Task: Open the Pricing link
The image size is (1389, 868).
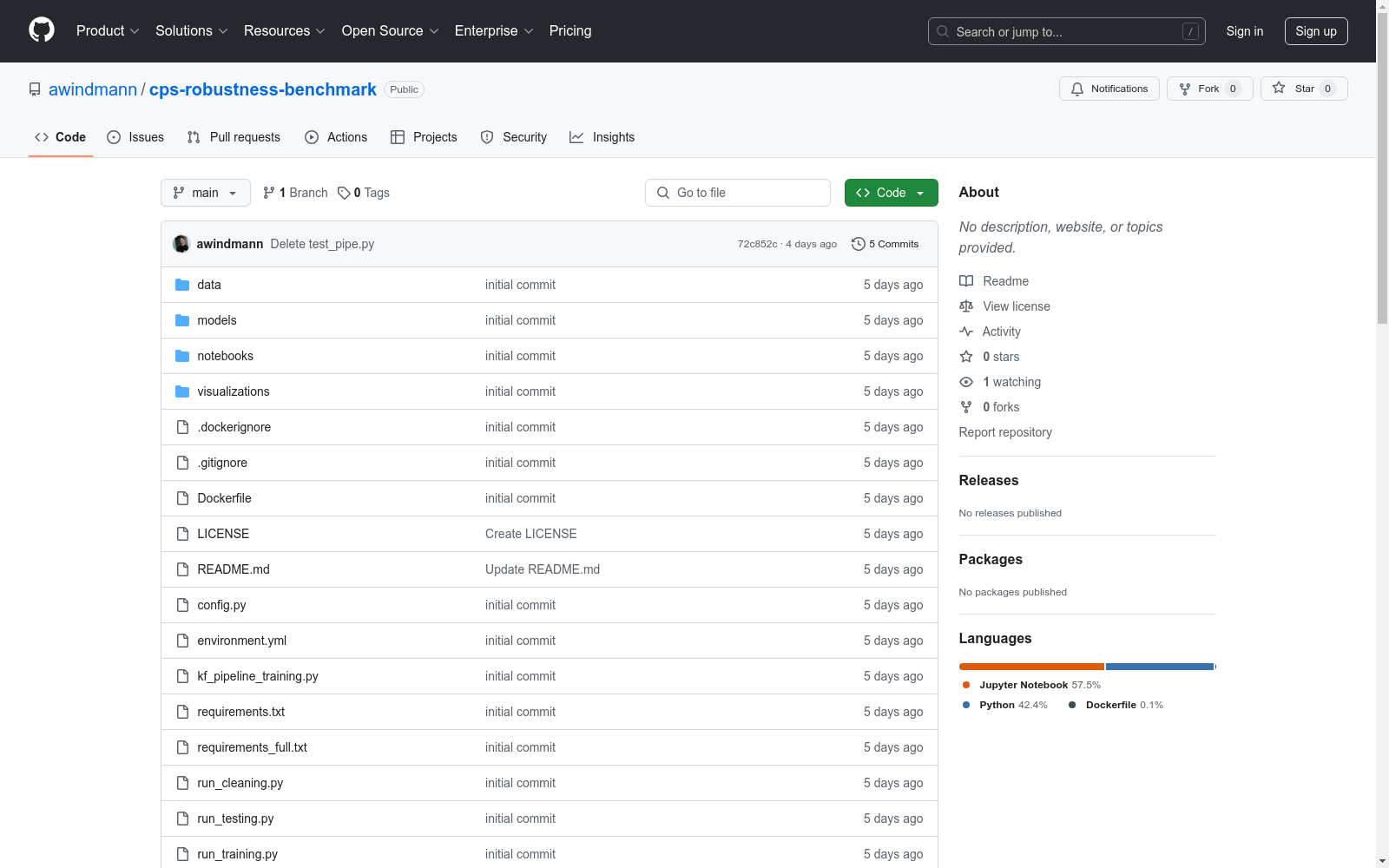Action: click(570, 30)
